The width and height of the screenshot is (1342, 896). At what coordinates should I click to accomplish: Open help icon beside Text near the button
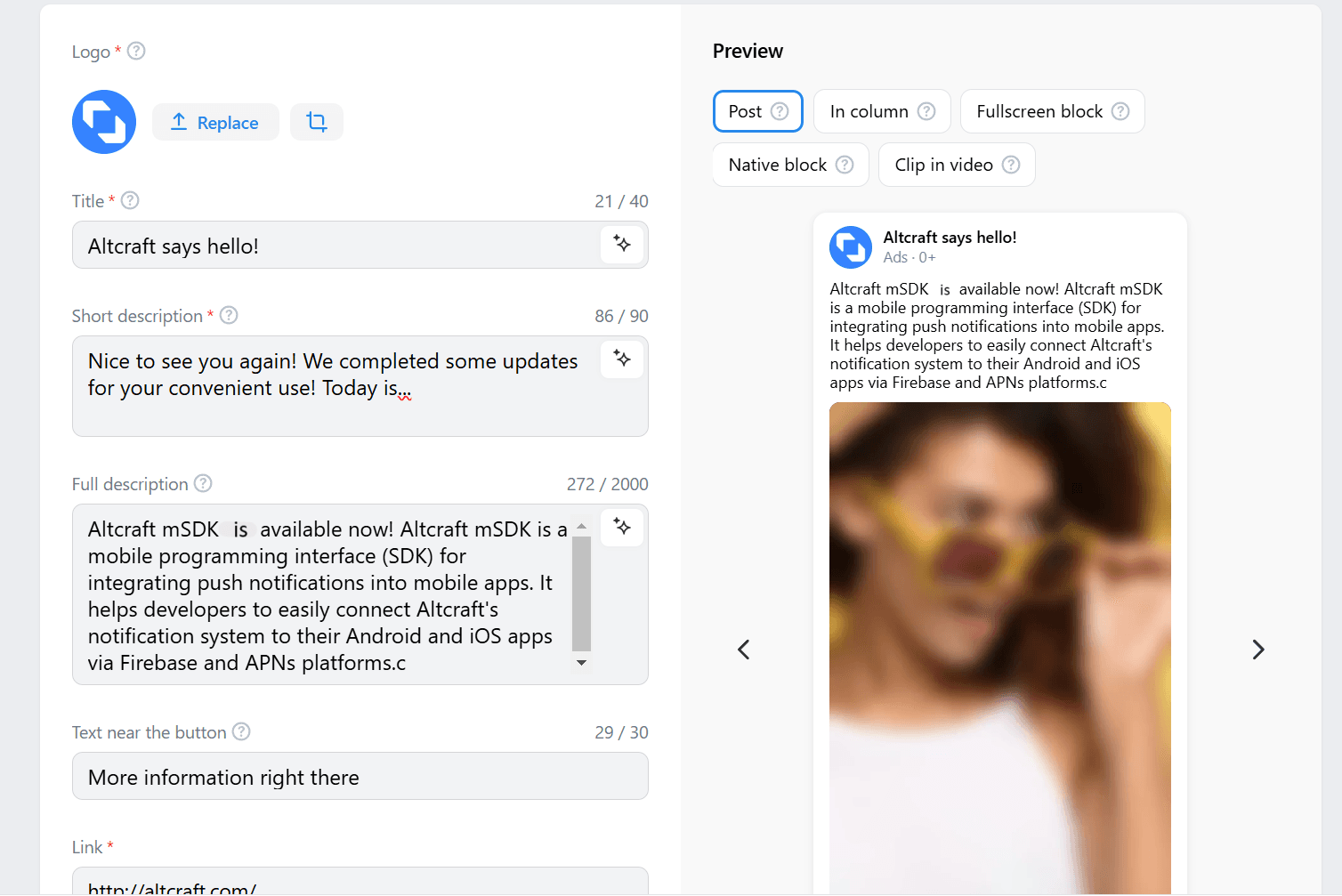point(241,731)
